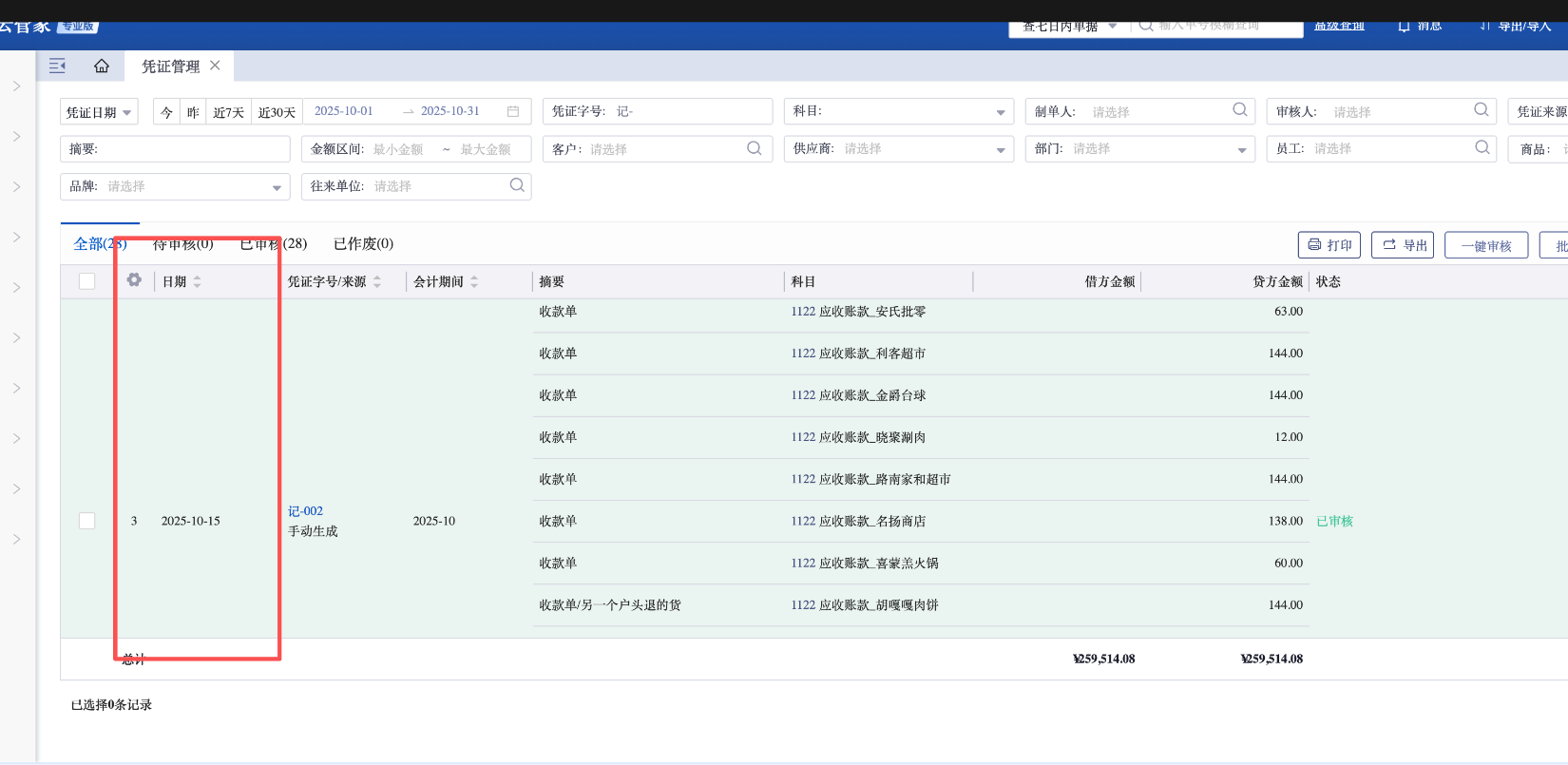The height and width of the screenshot is (765, 1568).
Task: Open the 凭证日期 dropdown
Action: point(99,112)
